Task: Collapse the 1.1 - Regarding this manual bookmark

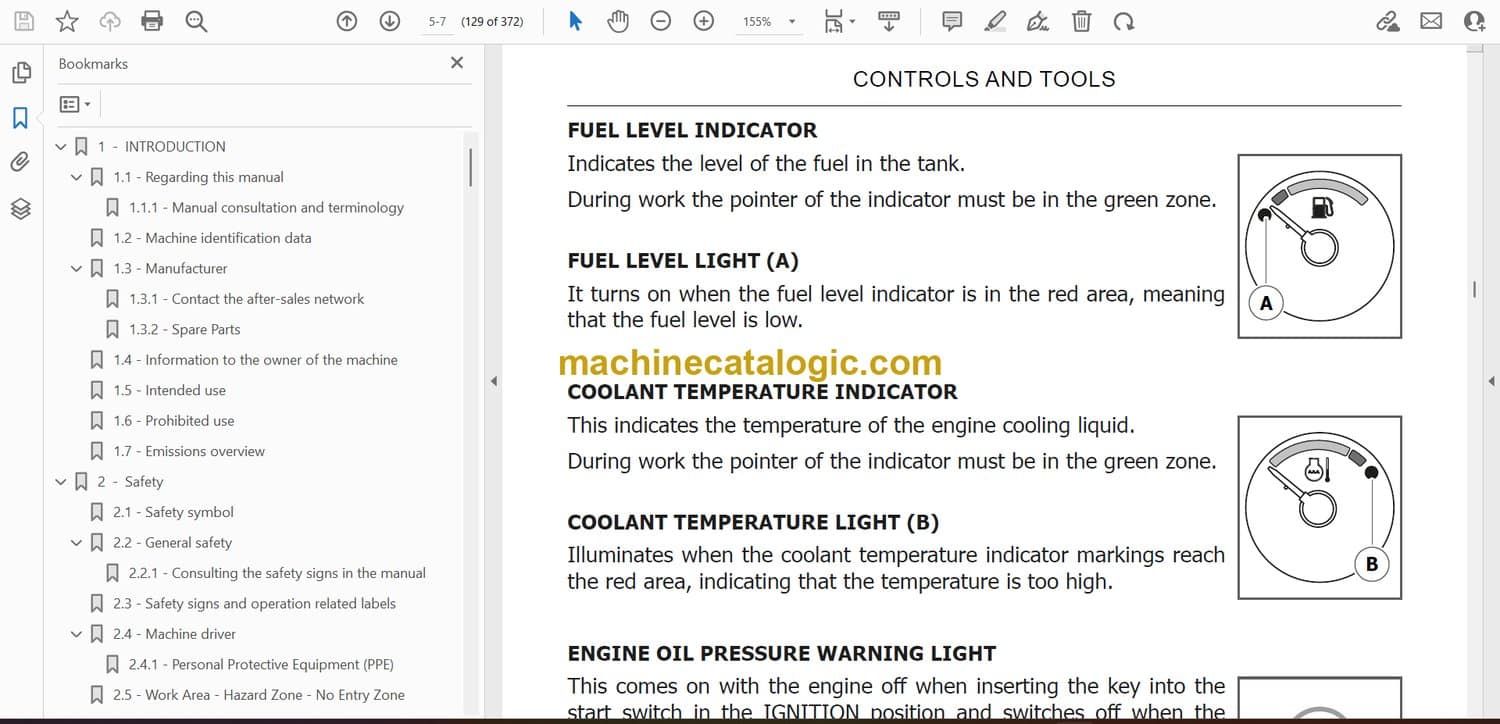Action: point(77,177)
